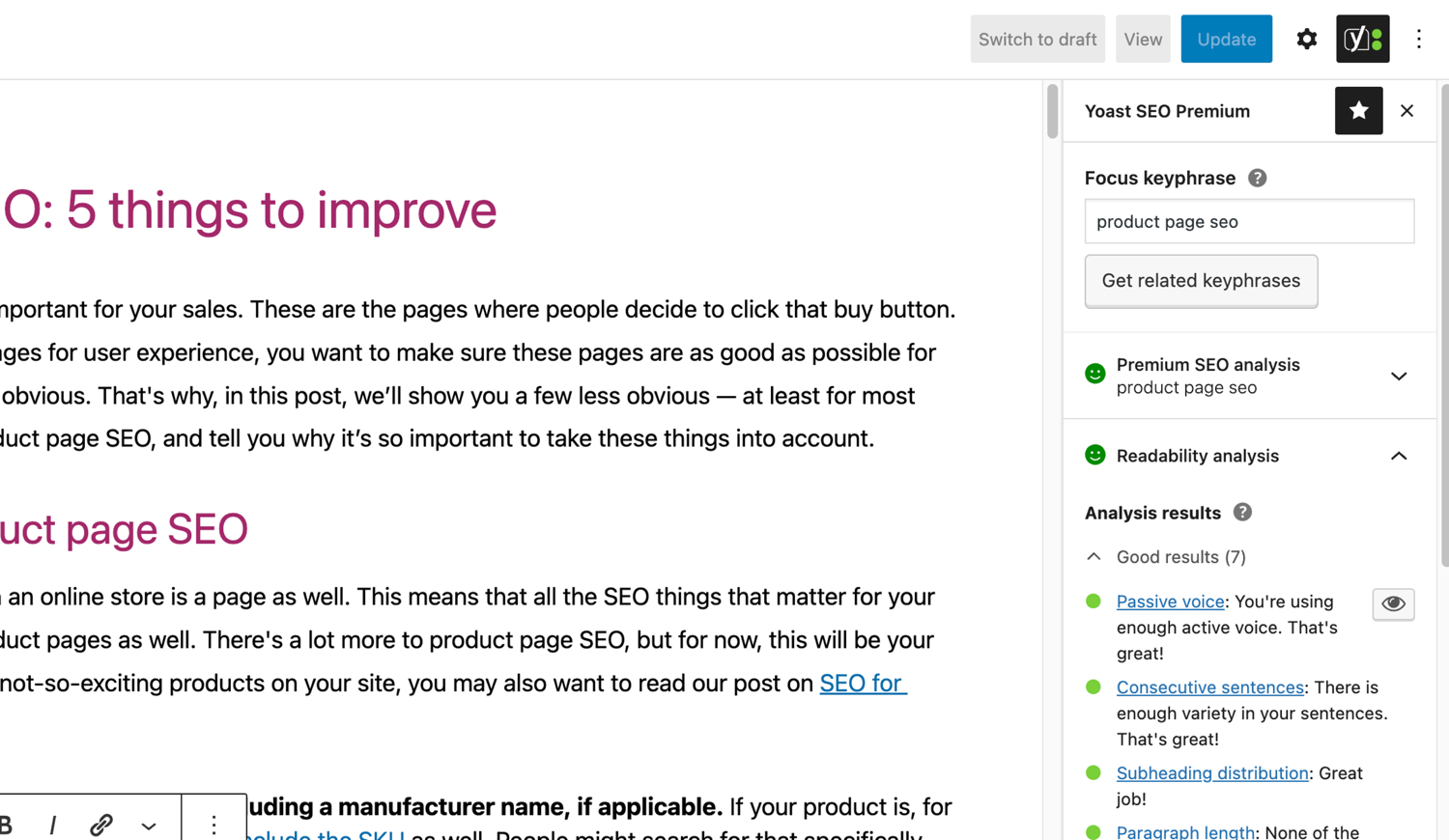
Task: Open the editor options menu at top right
Action: 1418,39
